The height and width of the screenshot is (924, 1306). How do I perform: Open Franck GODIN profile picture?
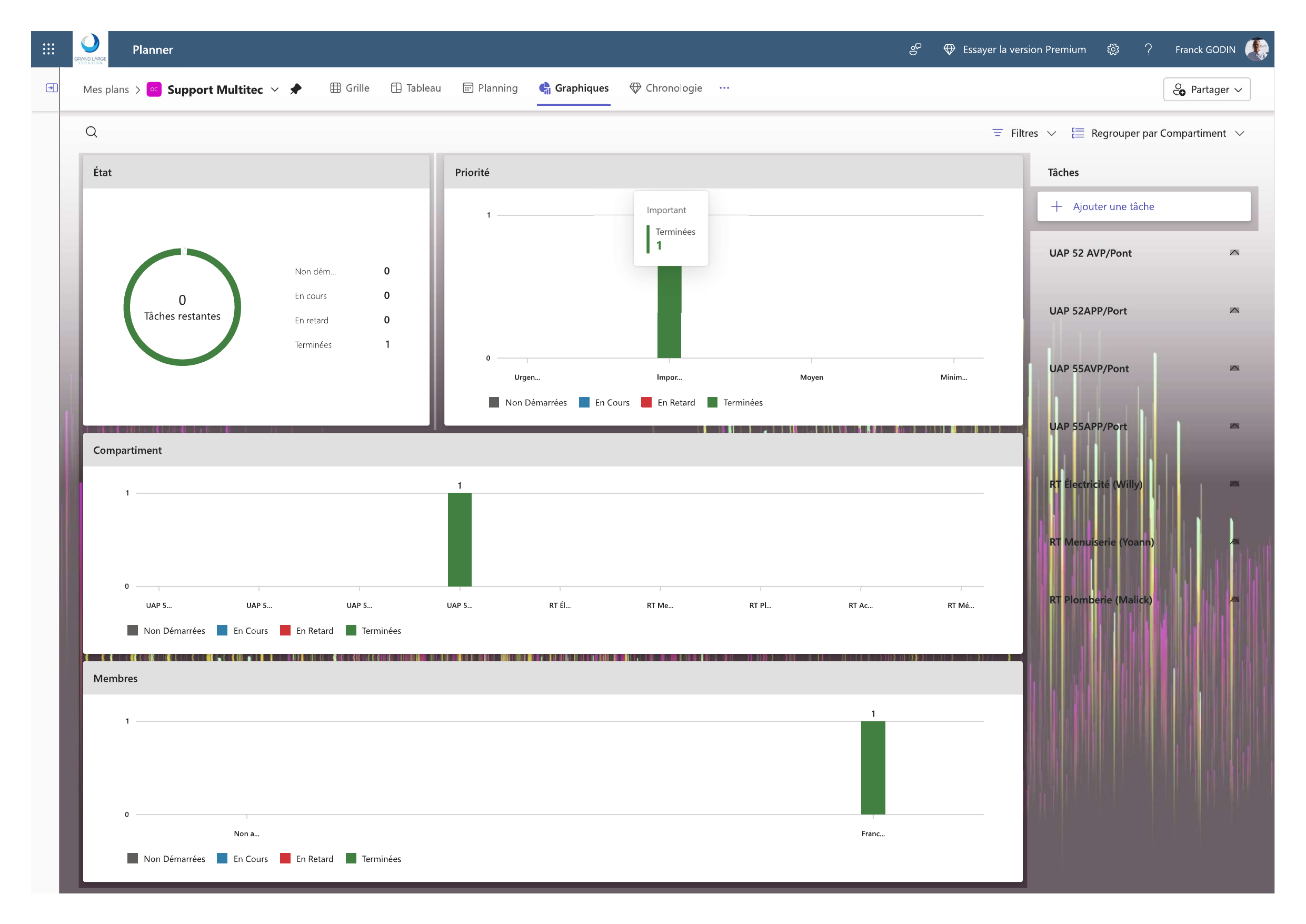click(1256, 49)
